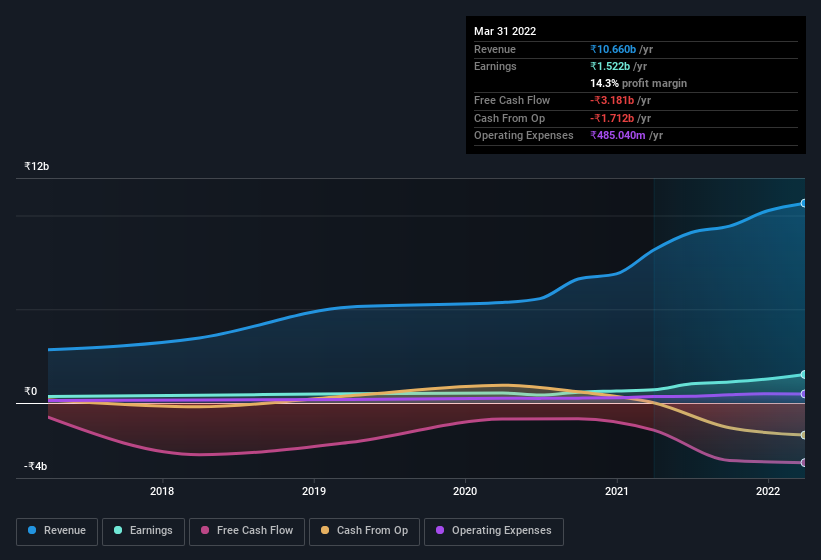Viewport: 821px width, 560px height.
Task: Toggle the Operating Expenses legend button
Action: coord(494,531)
